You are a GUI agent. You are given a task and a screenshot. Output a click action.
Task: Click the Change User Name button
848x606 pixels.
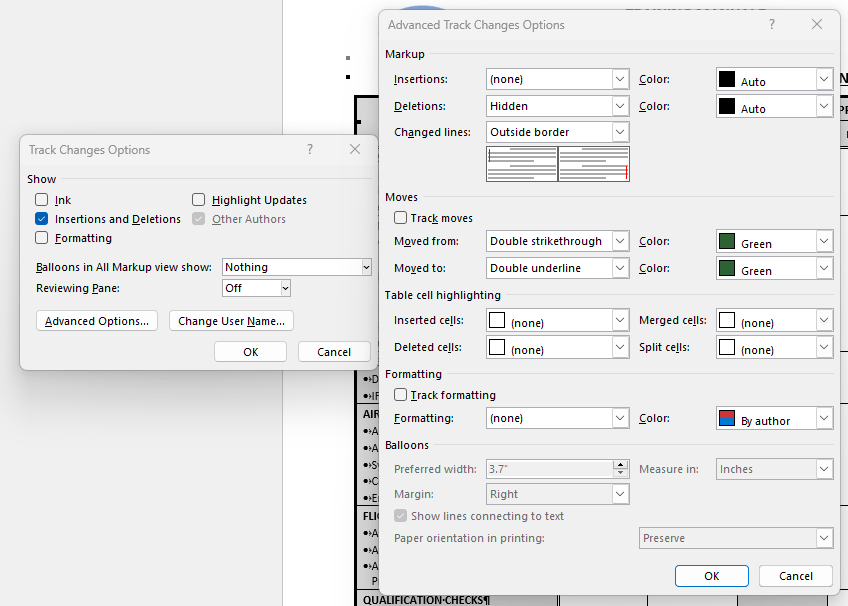[x=231, y=321]
